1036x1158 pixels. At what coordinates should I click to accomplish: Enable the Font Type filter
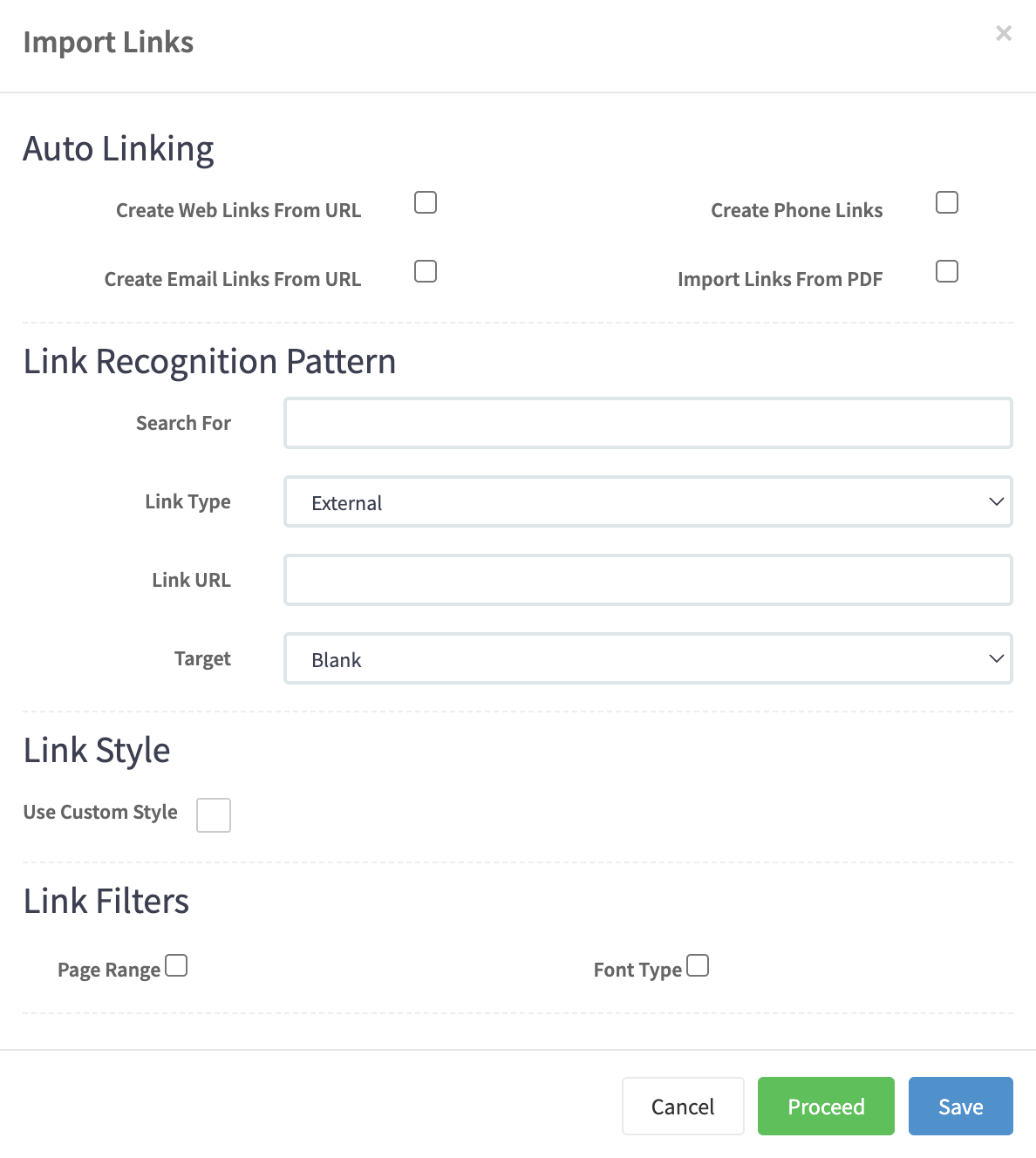[698, 966]
